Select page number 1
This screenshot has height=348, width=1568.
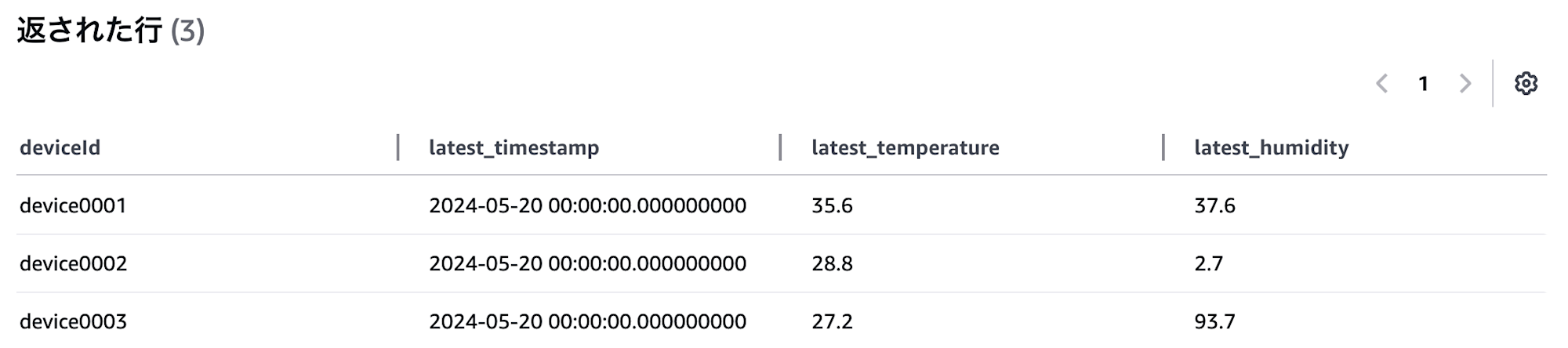pyautogui.click(x=1423, y=83)
